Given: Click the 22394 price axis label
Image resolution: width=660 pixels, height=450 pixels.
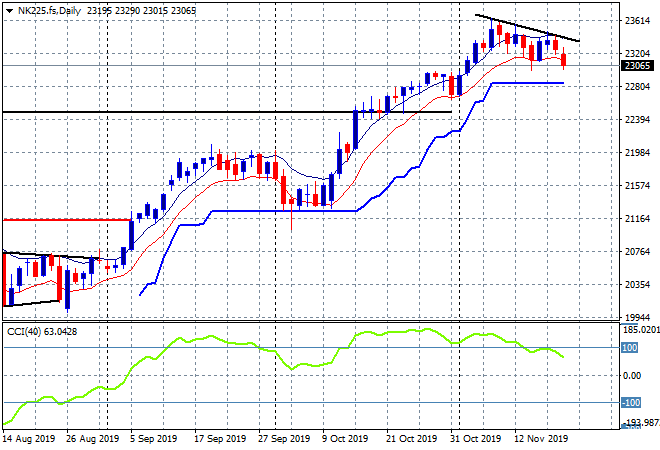Looking at the screenshot, I should coord(637,120).
